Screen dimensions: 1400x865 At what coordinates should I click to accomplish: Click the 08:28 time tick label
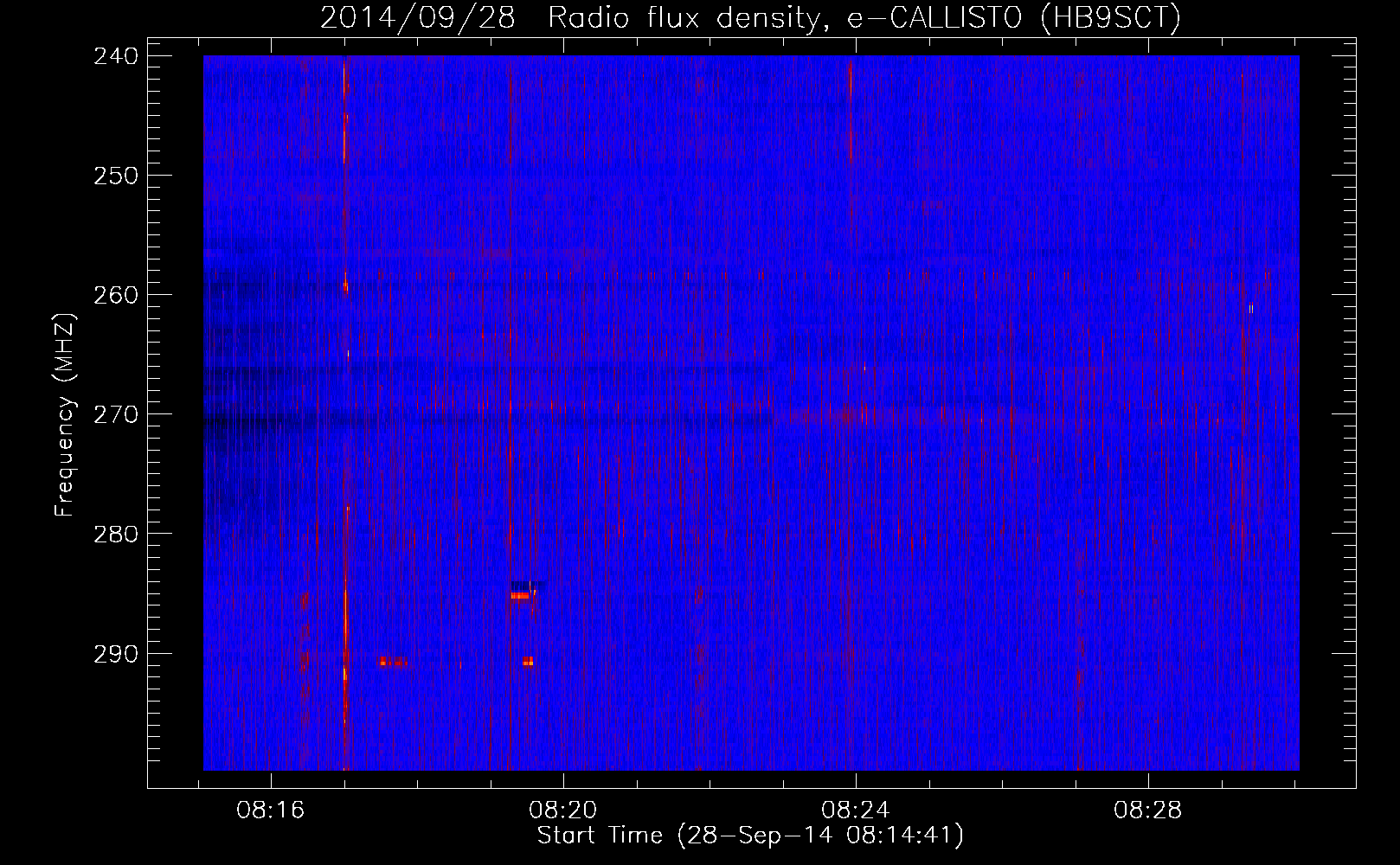point(1148,811)
